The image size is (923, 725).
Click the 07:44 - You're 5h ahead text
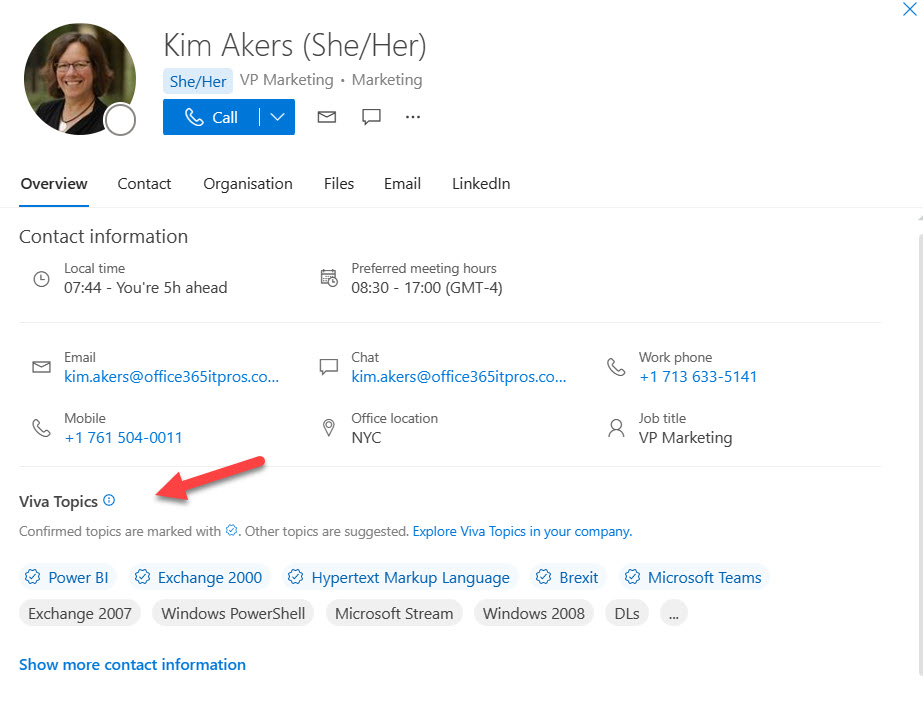[x=145, y=288]
